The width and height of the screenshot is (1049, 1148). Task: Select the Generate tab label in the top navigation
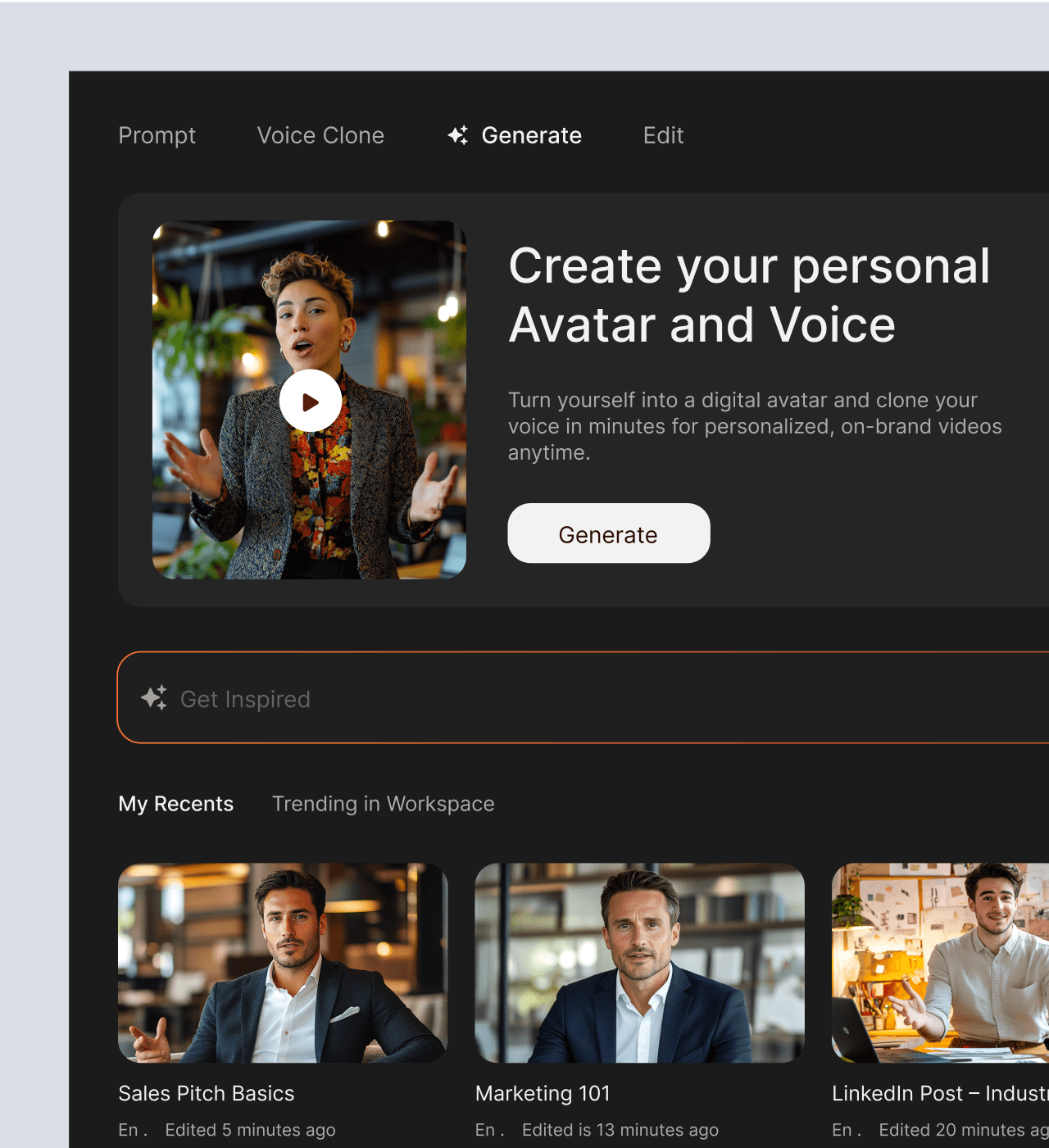pos(531,135)
